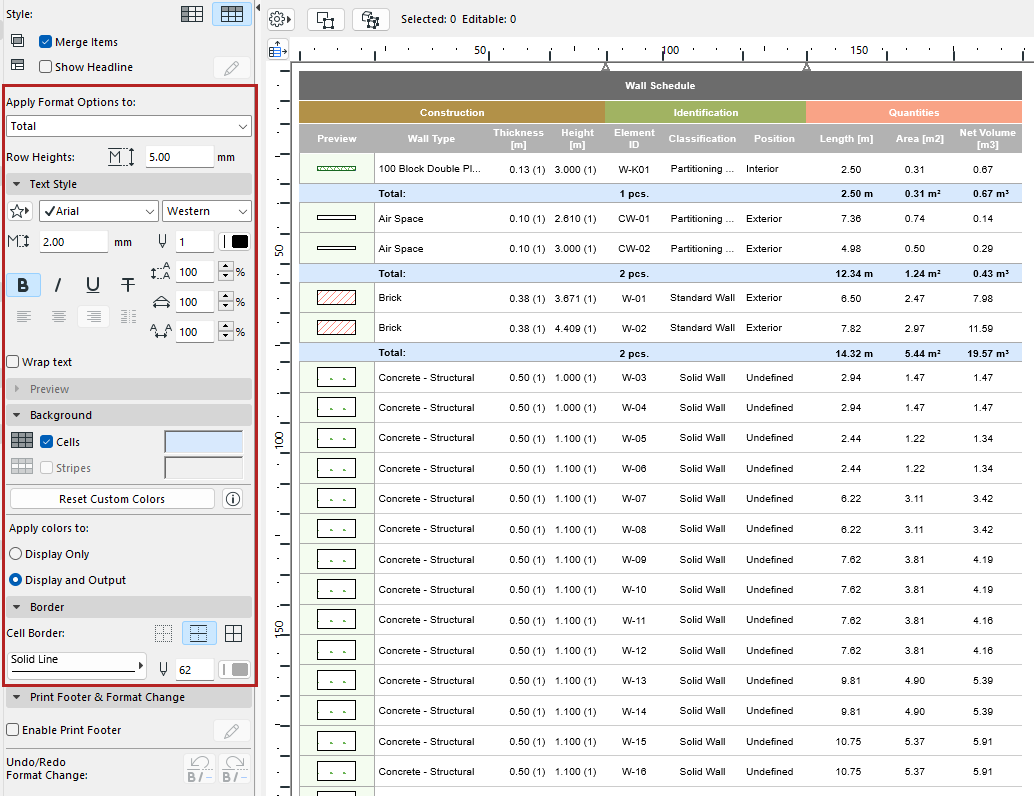This screenshot has height=796, width=1034.
Task: Click the Reset Custom Colors button
Action: pos(112,499)
